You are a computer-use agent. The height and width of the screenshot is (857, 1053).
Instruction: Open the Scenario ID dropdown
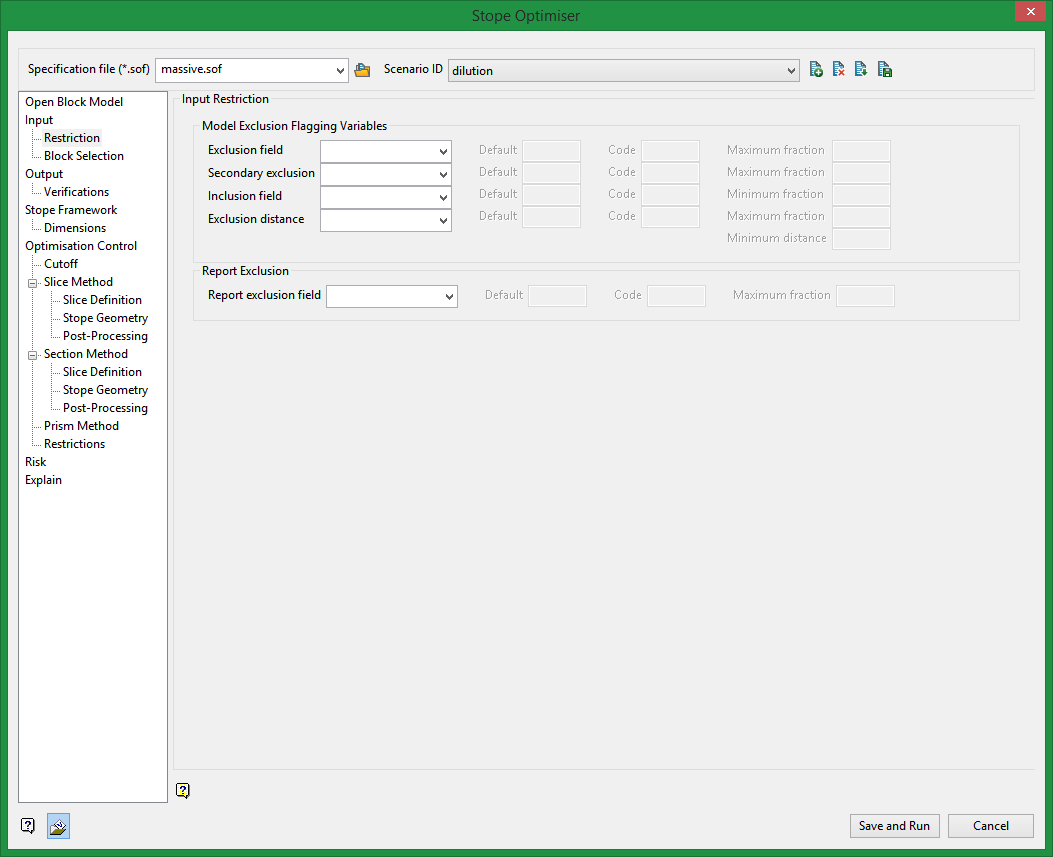click(x=791, y=70)
